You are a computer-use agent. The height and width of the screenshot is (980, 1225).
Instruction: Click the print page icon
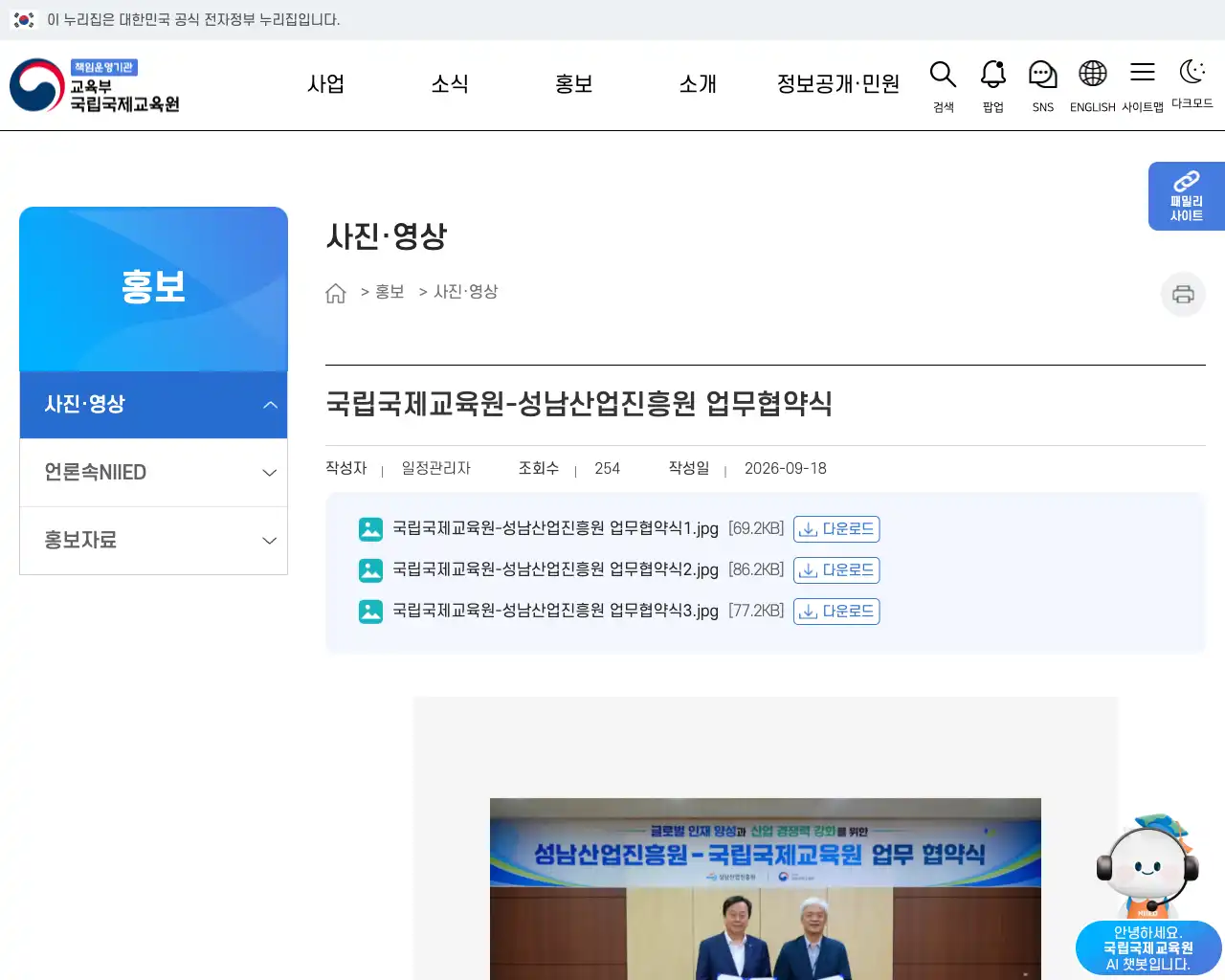pos(1183,294)
